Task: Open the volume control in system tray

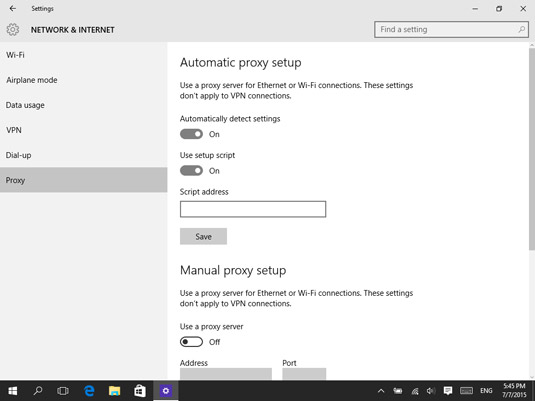Action: click(x=431, y=391)
